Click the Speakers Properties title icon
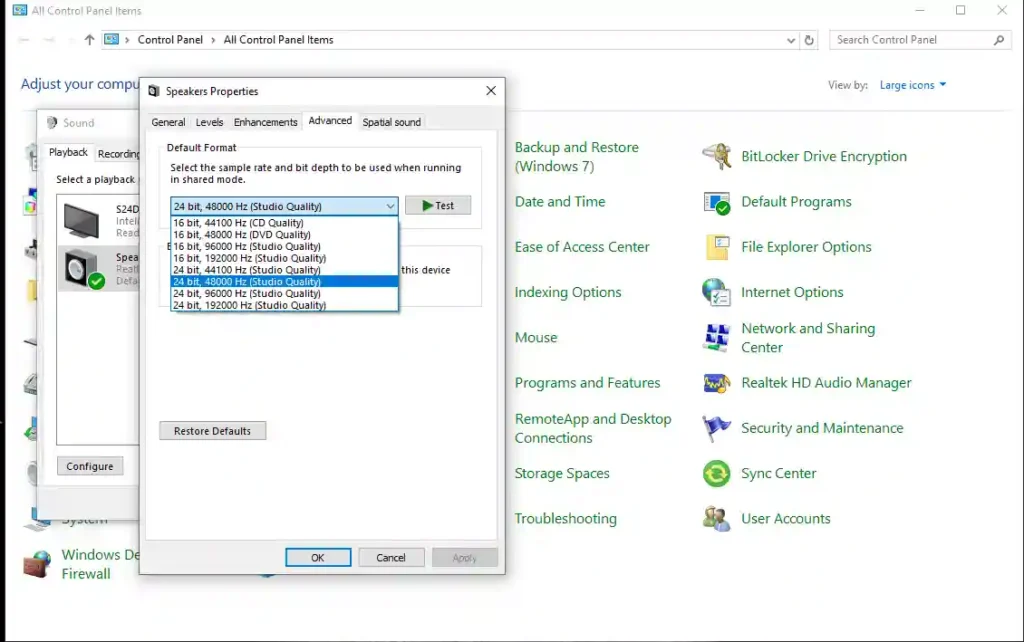Viewport: 1024px width, 642px height. point(153,91)
